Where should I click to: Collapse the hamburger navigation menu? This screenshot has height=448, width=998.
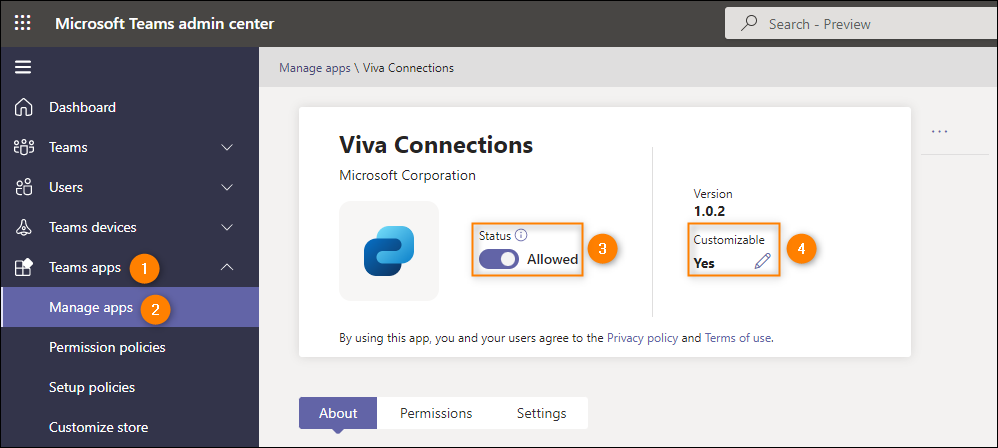point(23,67)
